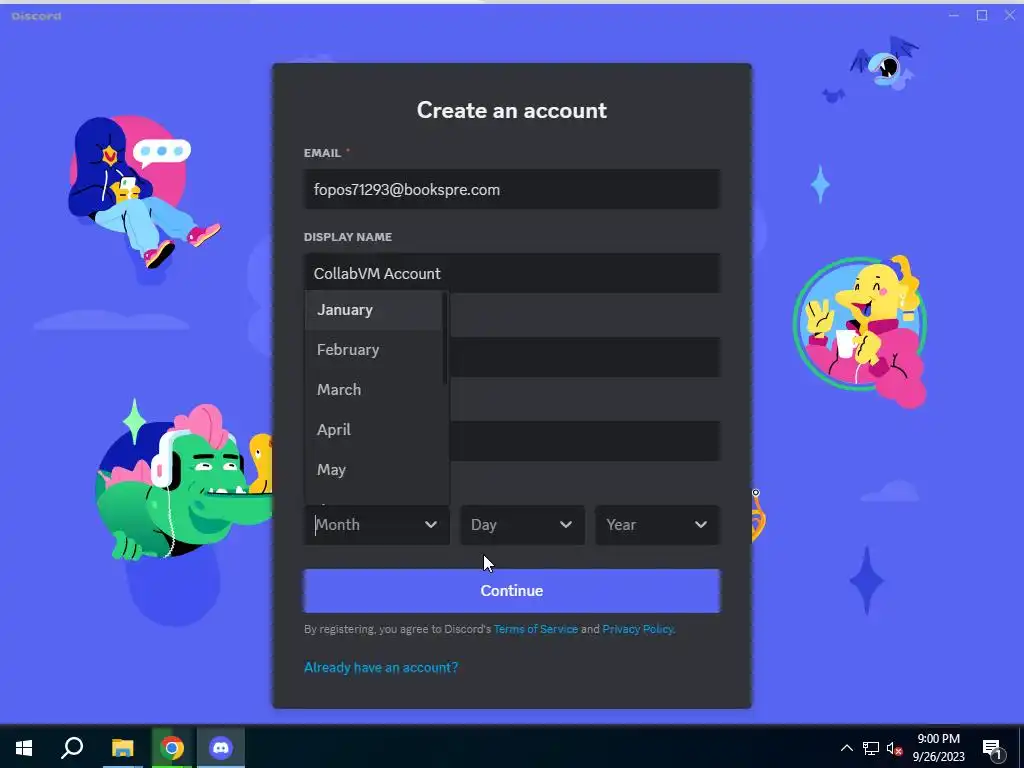Screen dimensions: 1024x768
Task: Show hidden system tray icons
Action: (x=846, y=748)
